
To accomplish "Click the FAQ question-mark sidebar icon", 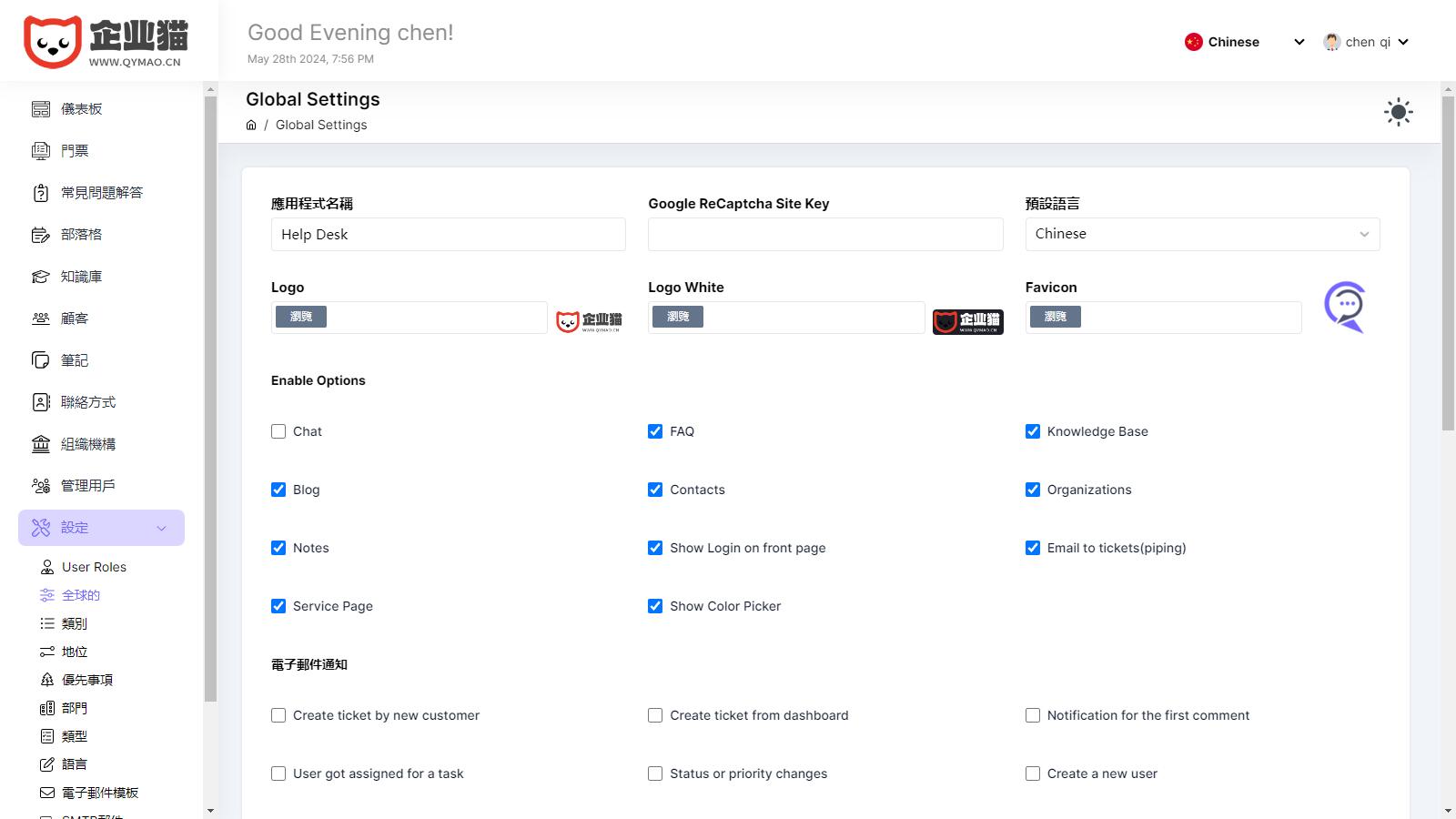I will click(41, 193).
